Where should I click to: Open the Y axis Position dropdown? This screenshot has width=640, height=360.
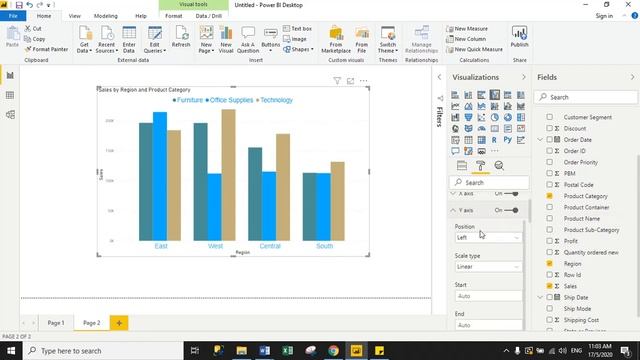point(488,238)
